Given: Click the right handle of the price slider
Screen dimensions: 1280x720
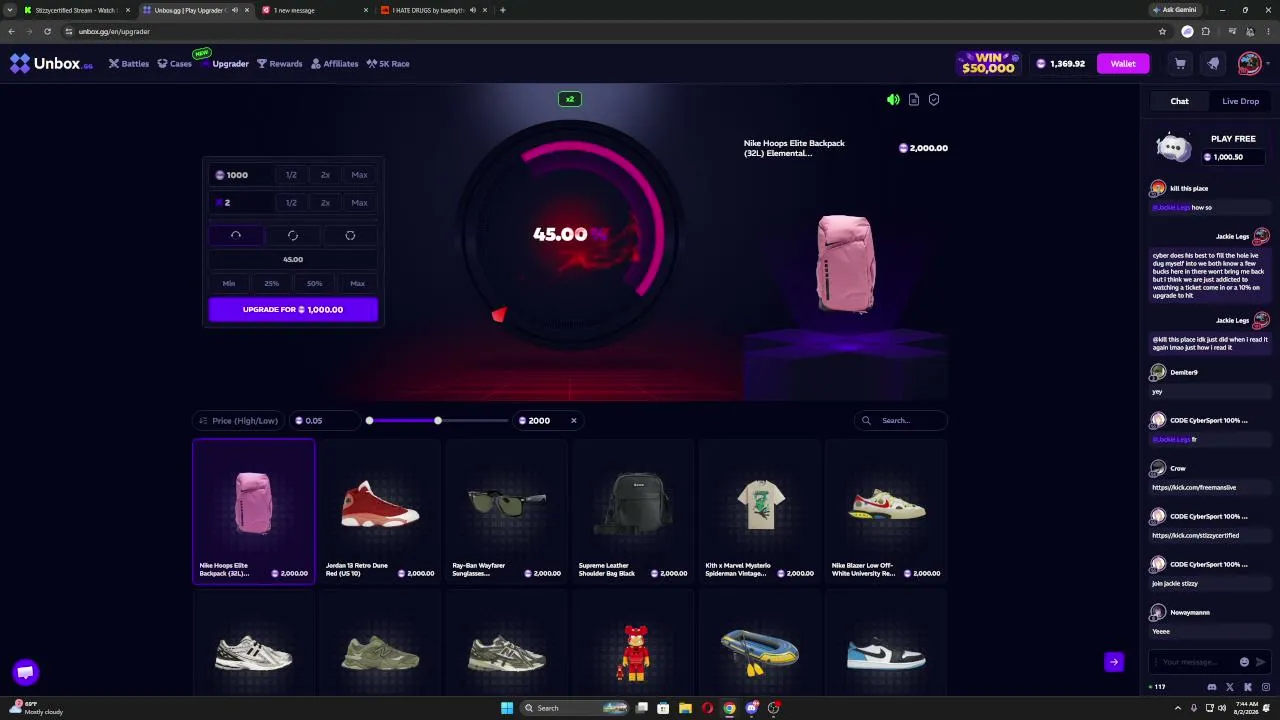Looking at the screenshot, I should tap(437, 421).
